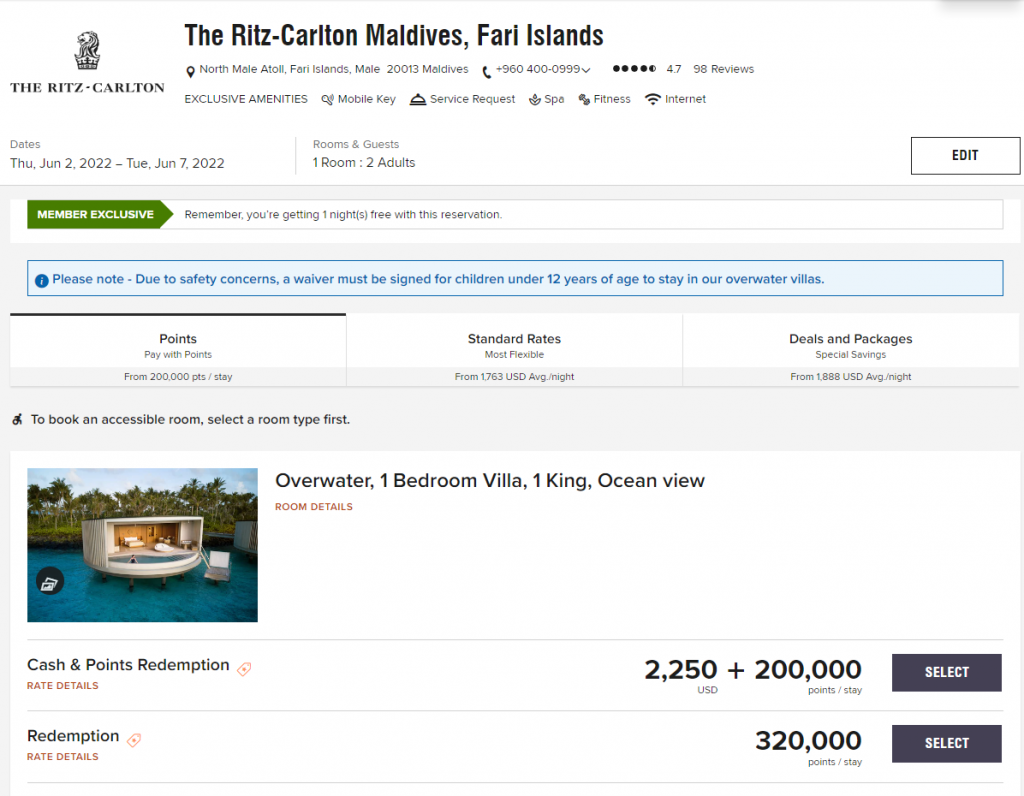Viewport: 1024px width, 796px height.
Task: Open the photo gallery icon on villa image
Action: [49, 581]
